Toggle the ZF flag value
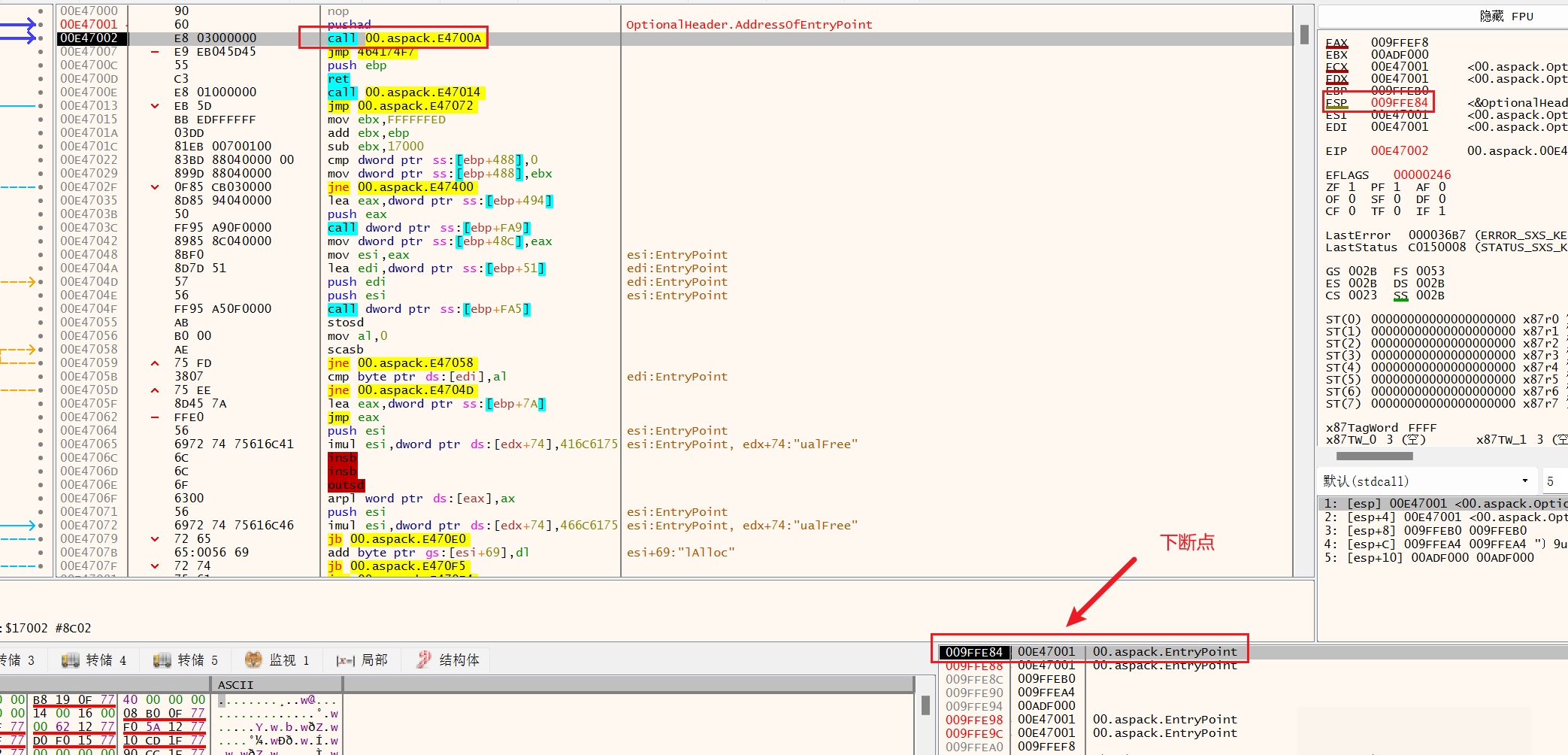The image size is (1568, 755). [1352, 187]
